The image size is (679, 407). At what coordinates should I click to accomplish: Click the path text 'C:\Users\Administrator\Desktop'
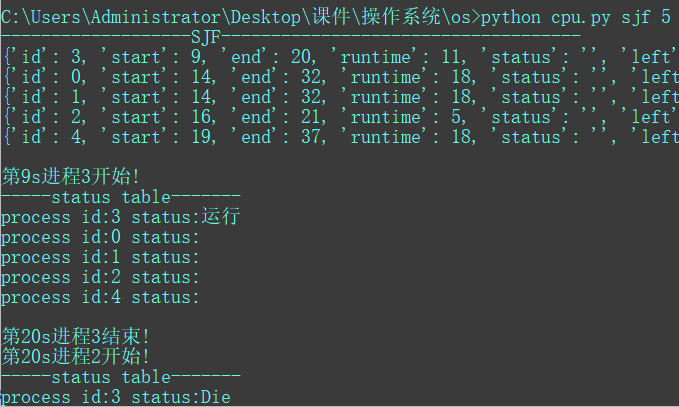[x=151, y=17]
